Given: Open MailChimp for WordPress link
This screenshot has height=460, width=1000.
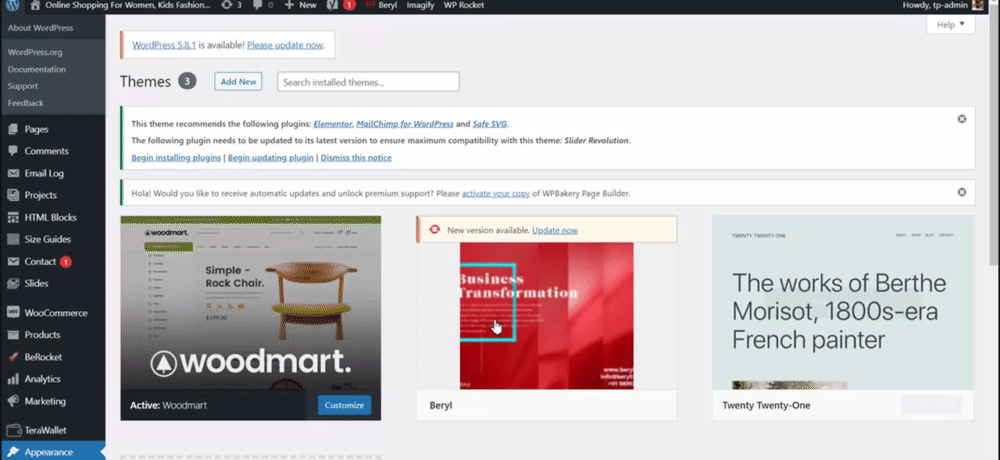Looking at the screenshot, I should (x=405, y=124).
